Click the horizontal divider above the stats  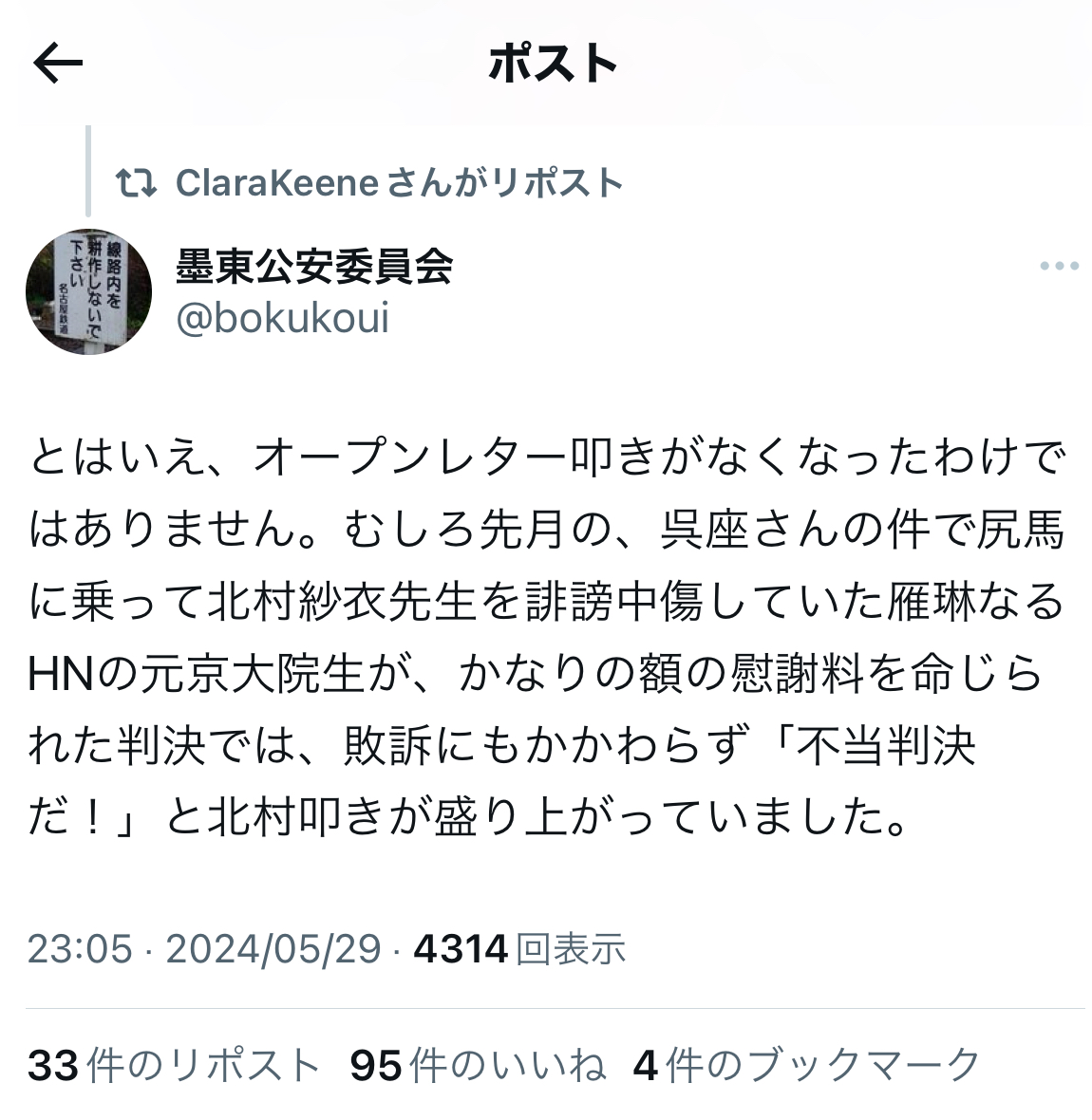555,1009
